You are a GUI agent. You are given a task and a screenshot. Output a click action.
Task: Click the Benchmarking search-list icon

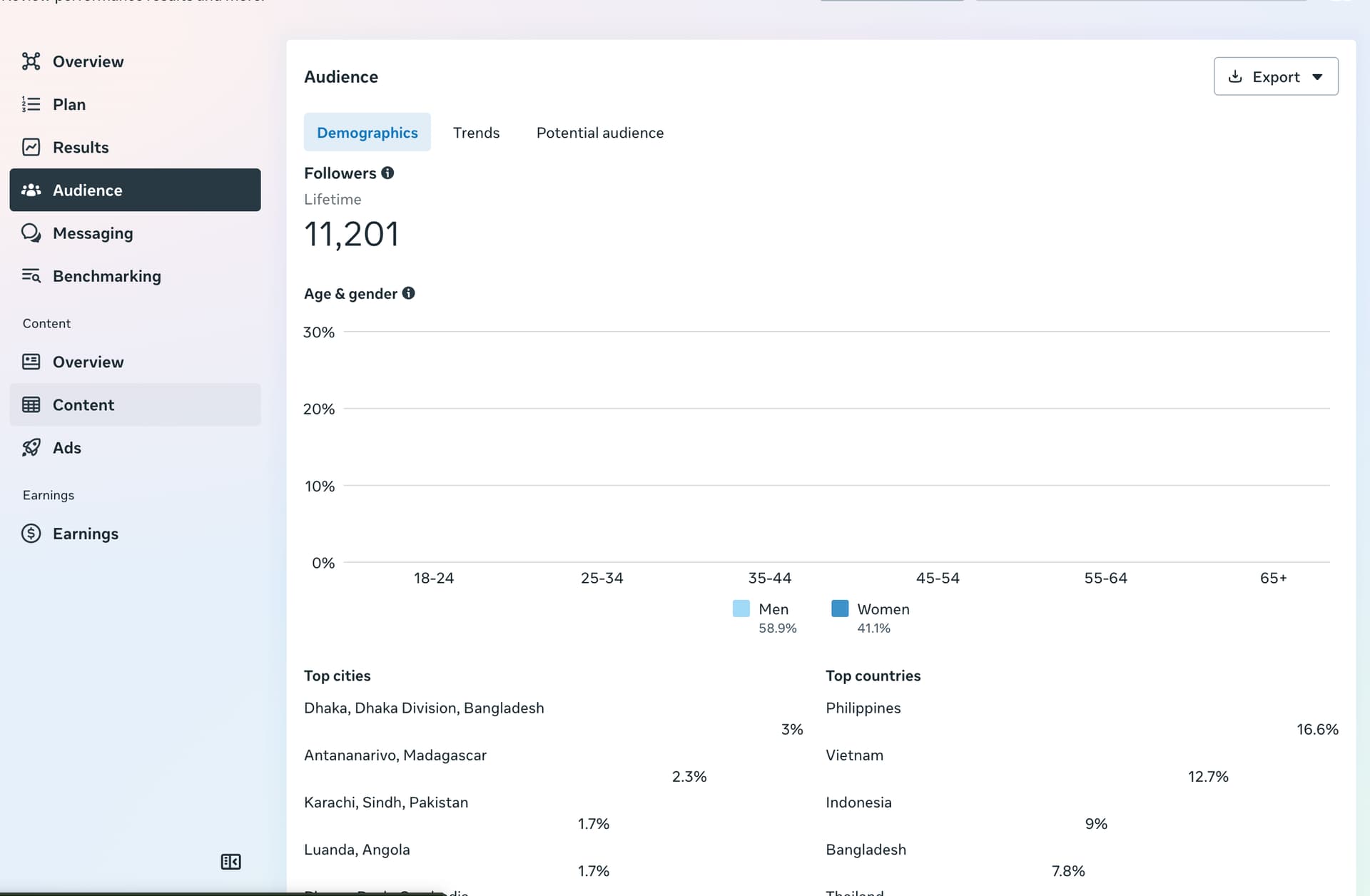tap(31, 276)
